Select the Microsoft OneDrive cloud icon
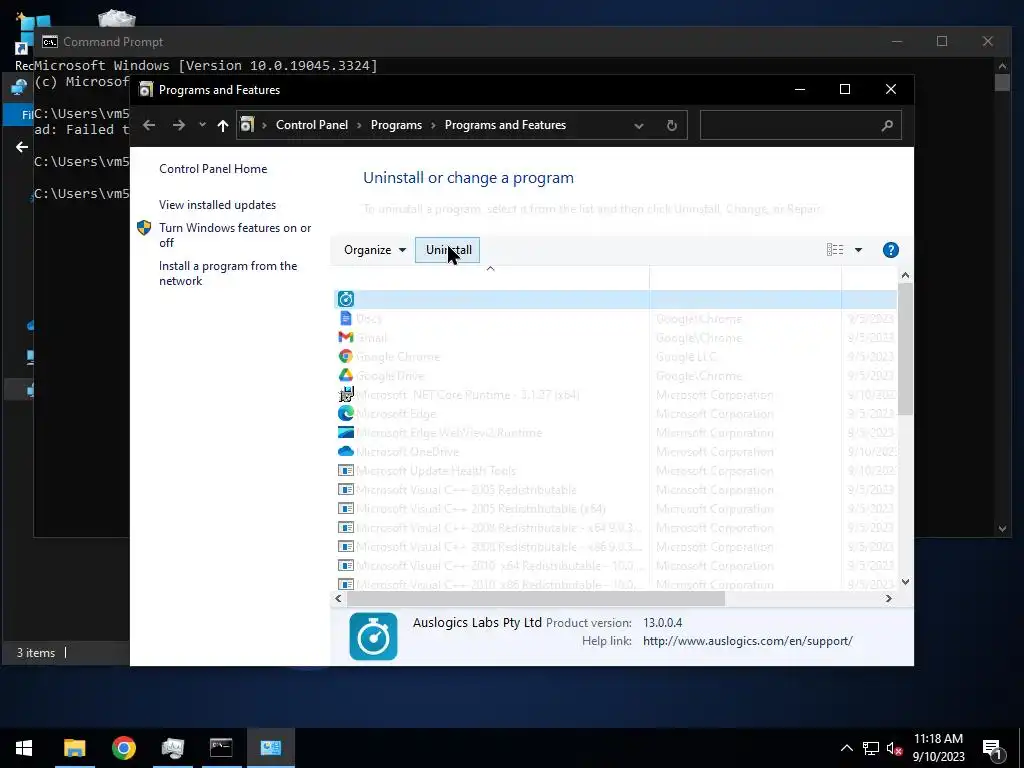 [345, 451]
